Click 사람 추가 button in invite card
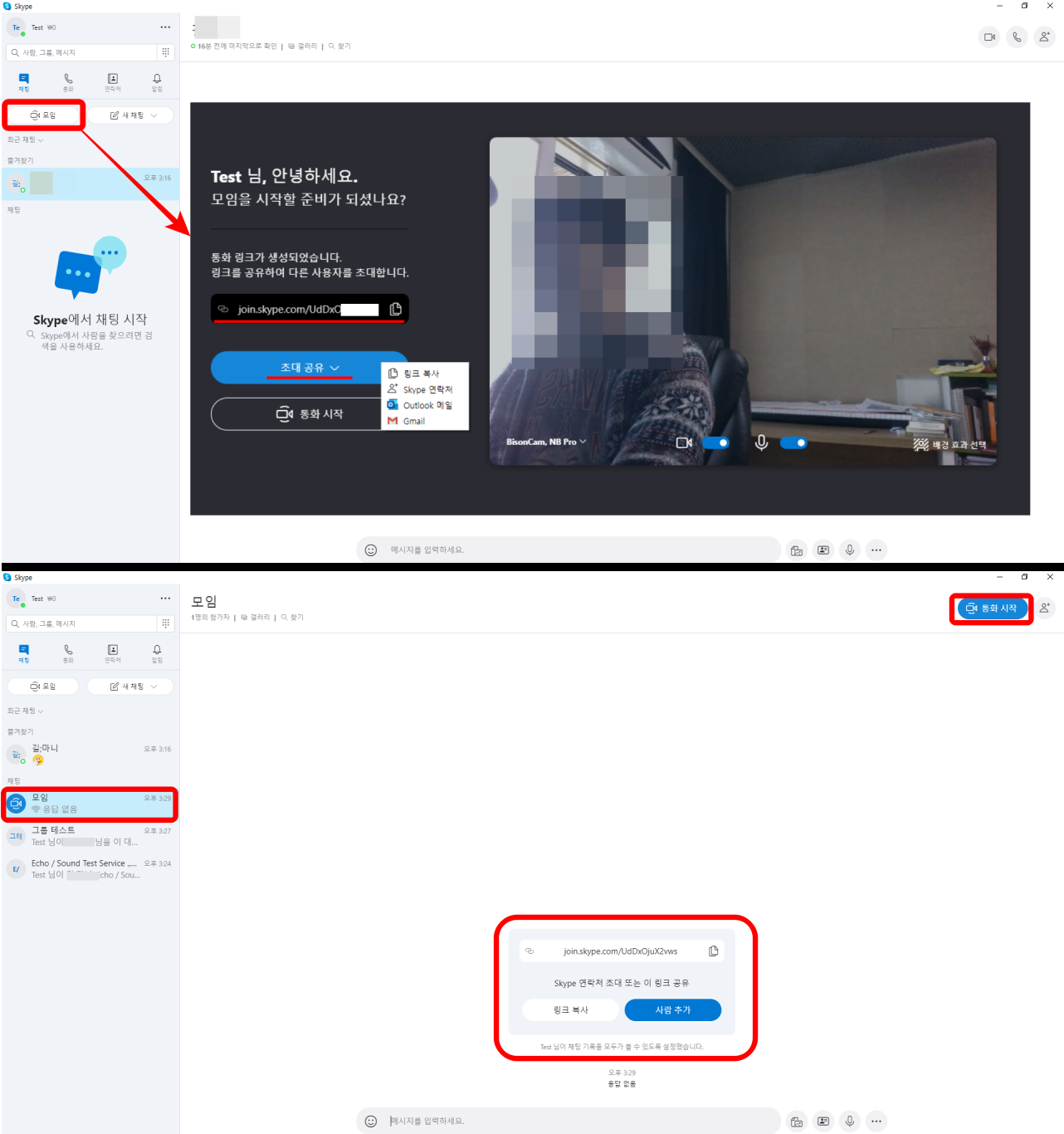The image size is (1064, 1134). coord(673,1010)
